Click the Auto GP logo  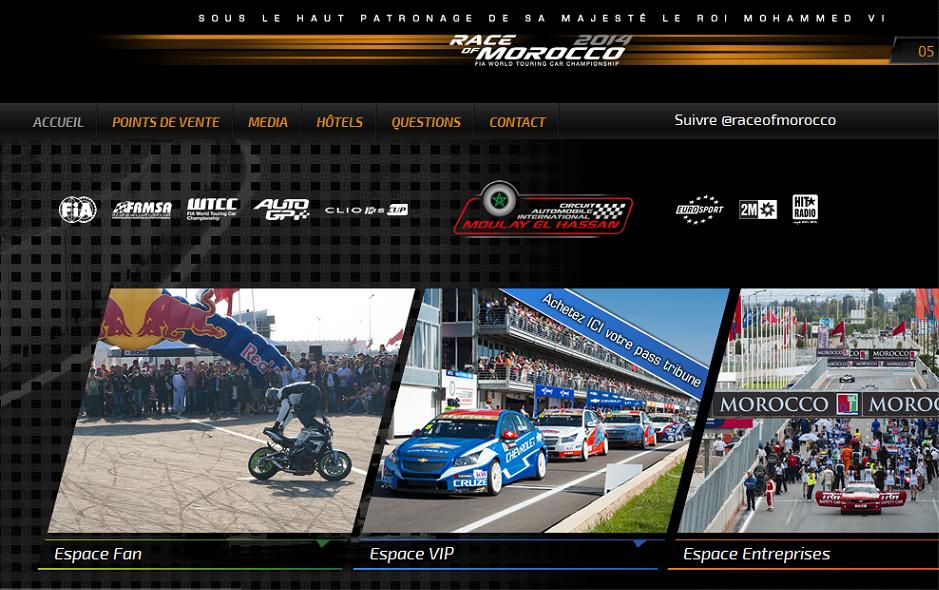tap(281, 210)
